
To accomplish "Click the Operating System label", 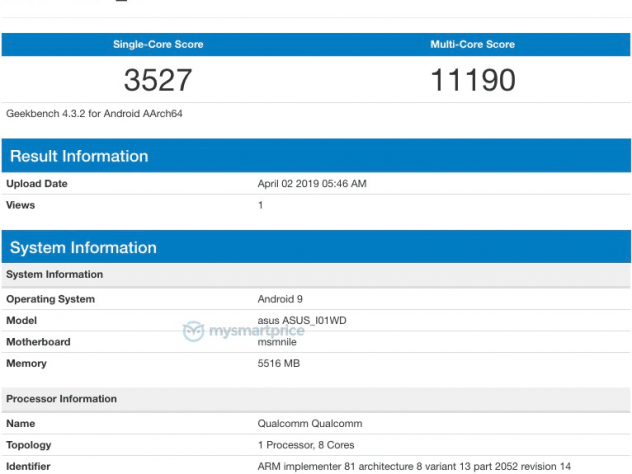I will [51, 299].
